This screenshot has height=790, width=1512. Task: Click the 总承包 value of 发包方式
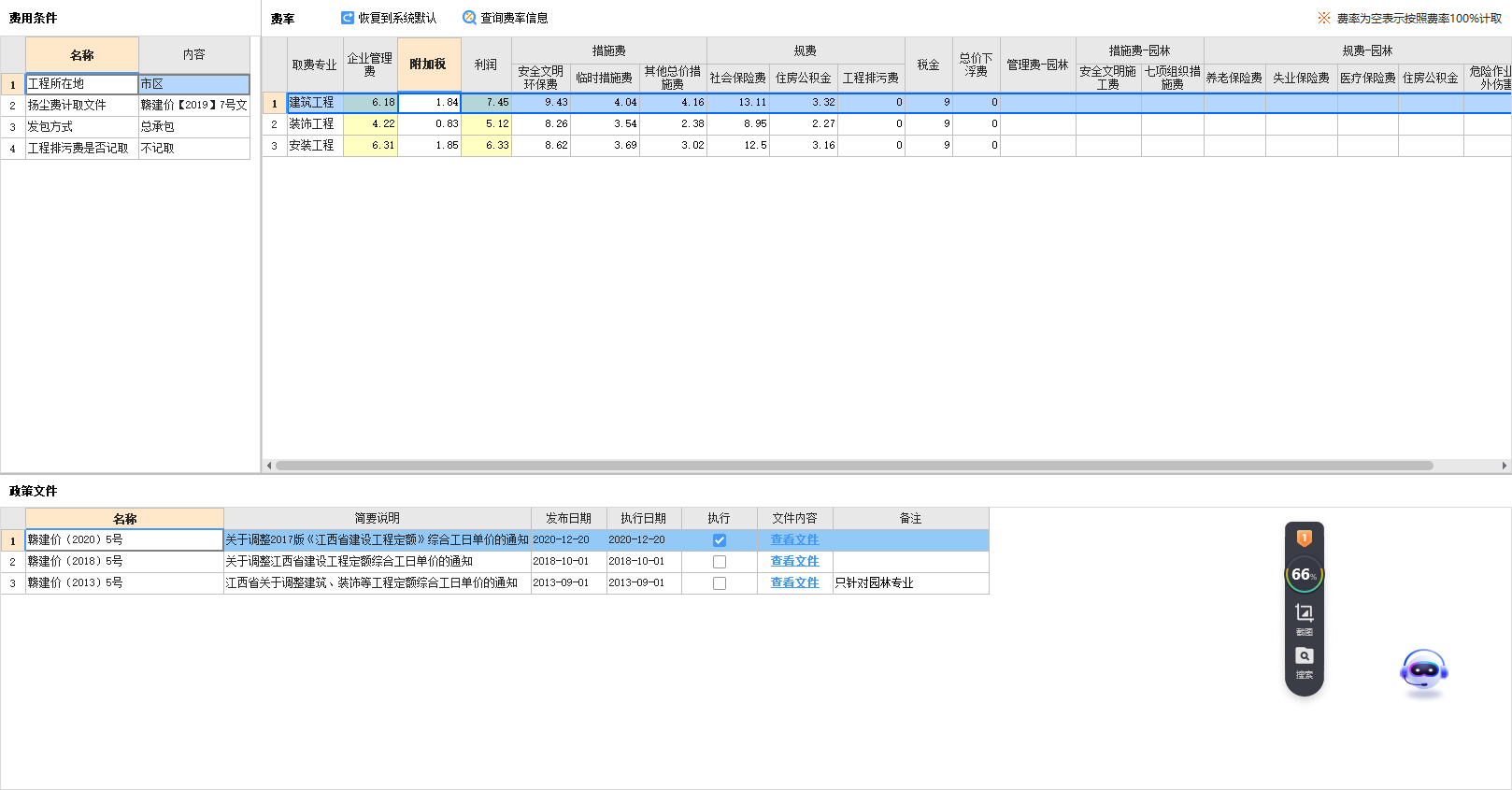(x=193, y=127)
